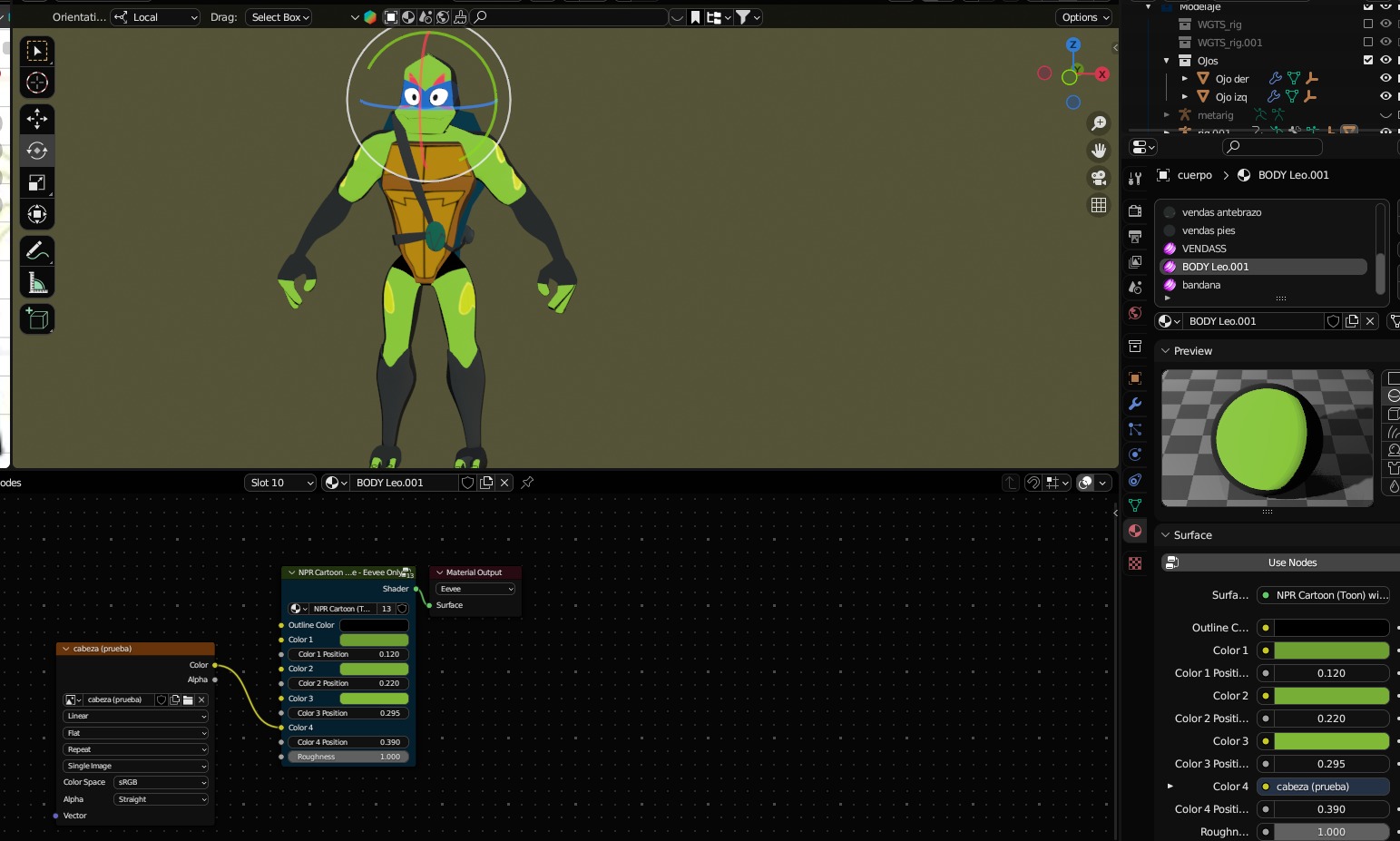This screenshot has width=1400, height=841.
Task: Open the Modifiers properties tab
Action: click(x=1135, y=404)
